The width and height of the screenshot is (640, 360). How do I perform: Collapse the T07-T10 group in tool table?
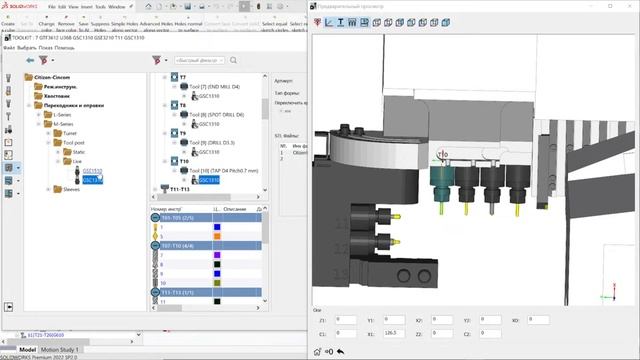(x=155, y=246)
